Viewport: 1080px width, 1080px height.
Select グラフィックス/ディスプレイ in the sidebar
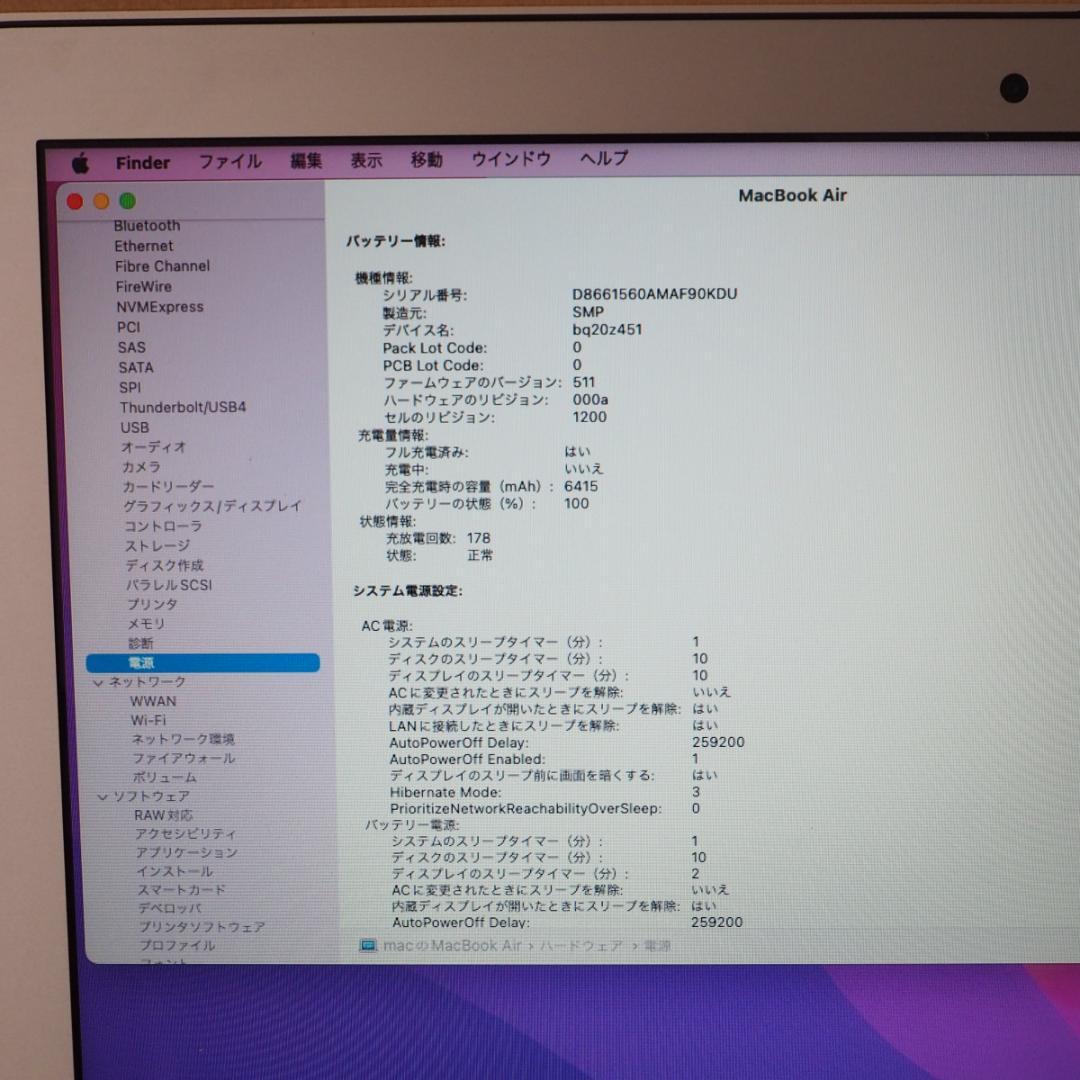(x=211, y=506)
